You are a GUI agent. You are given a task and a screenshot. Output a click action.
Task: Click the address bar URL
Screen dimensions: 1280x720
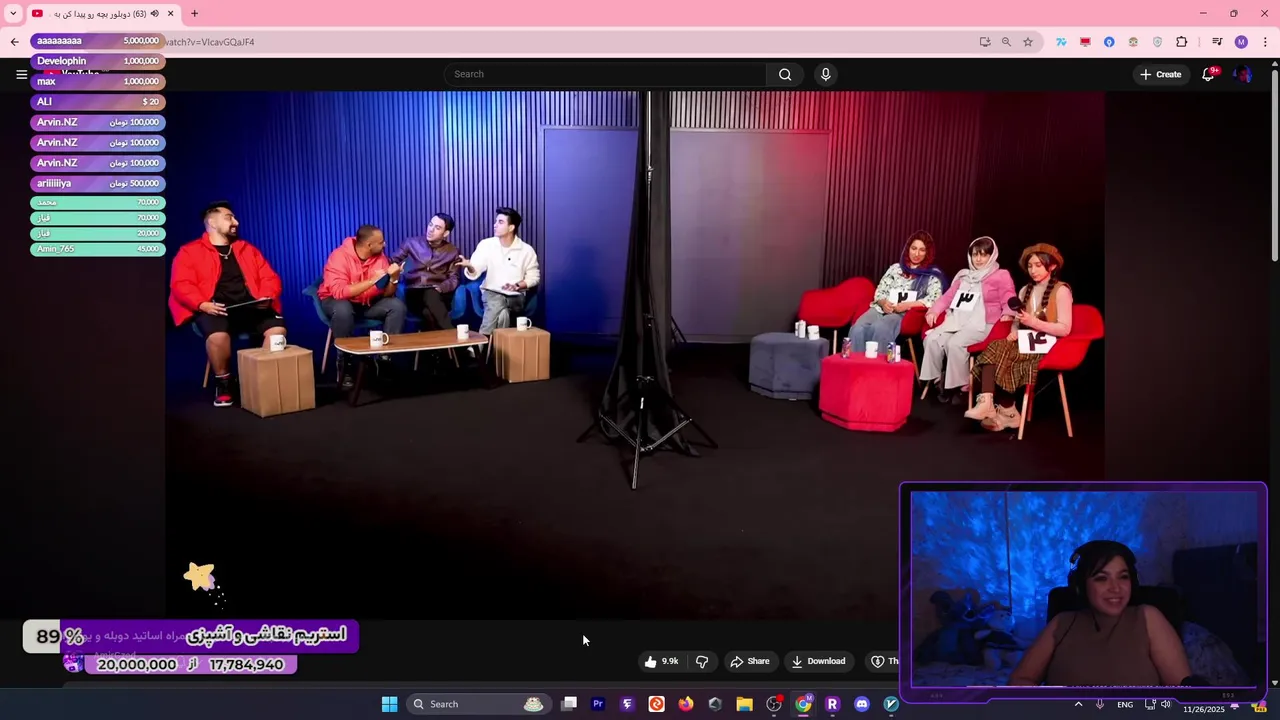click(x=210, y=42)
